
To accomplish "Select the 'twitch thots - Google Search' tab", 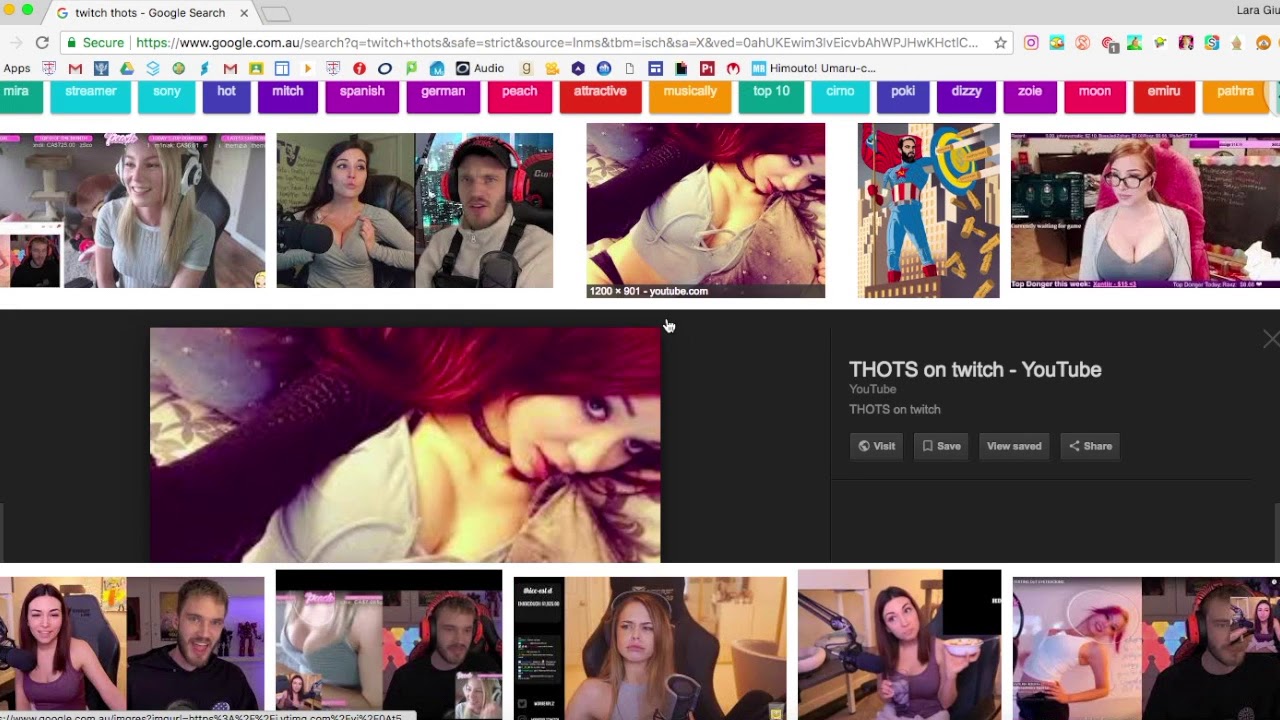I will coord(150,13).
